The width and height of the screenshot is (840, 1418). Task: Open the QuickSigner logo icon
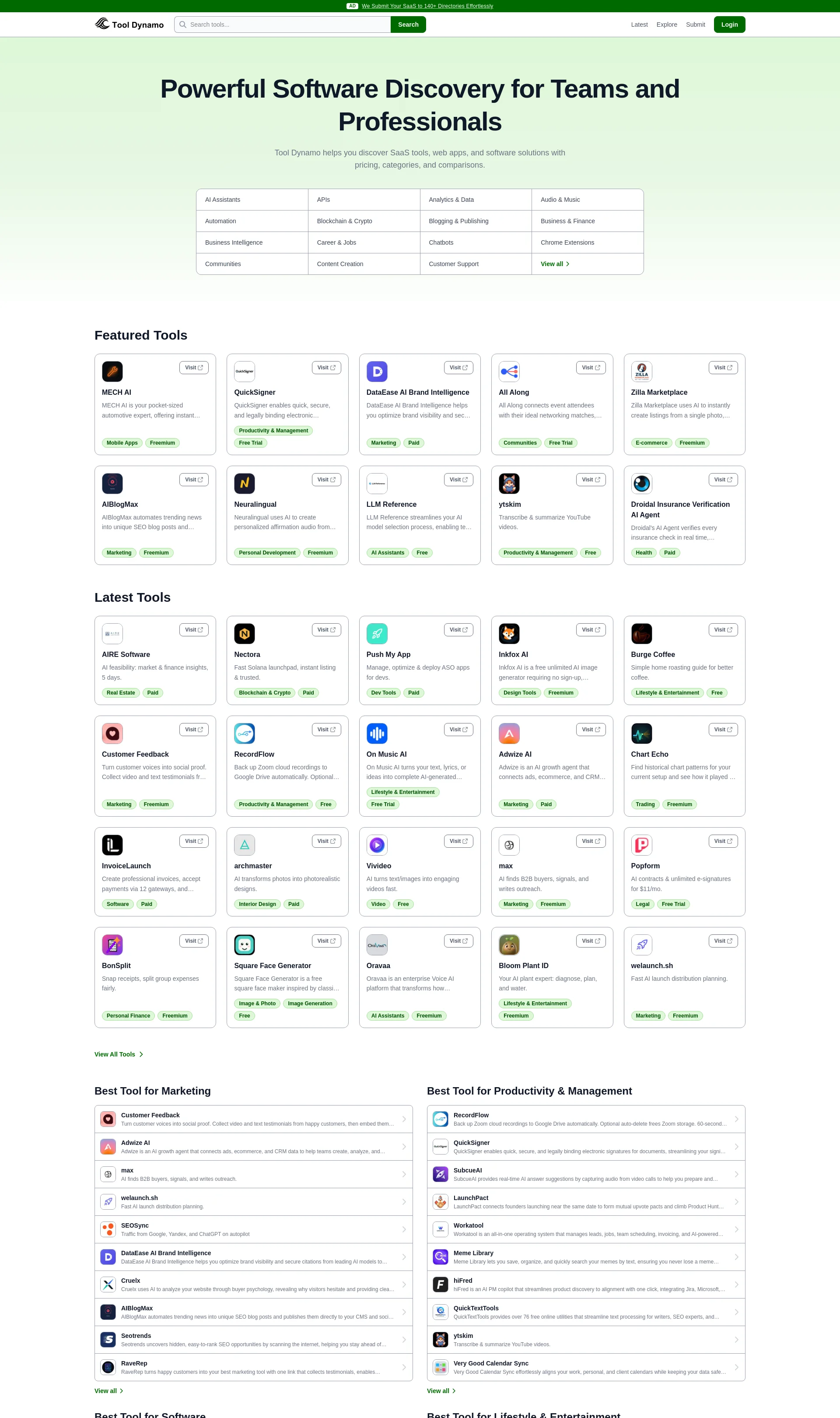coord(245,371)
